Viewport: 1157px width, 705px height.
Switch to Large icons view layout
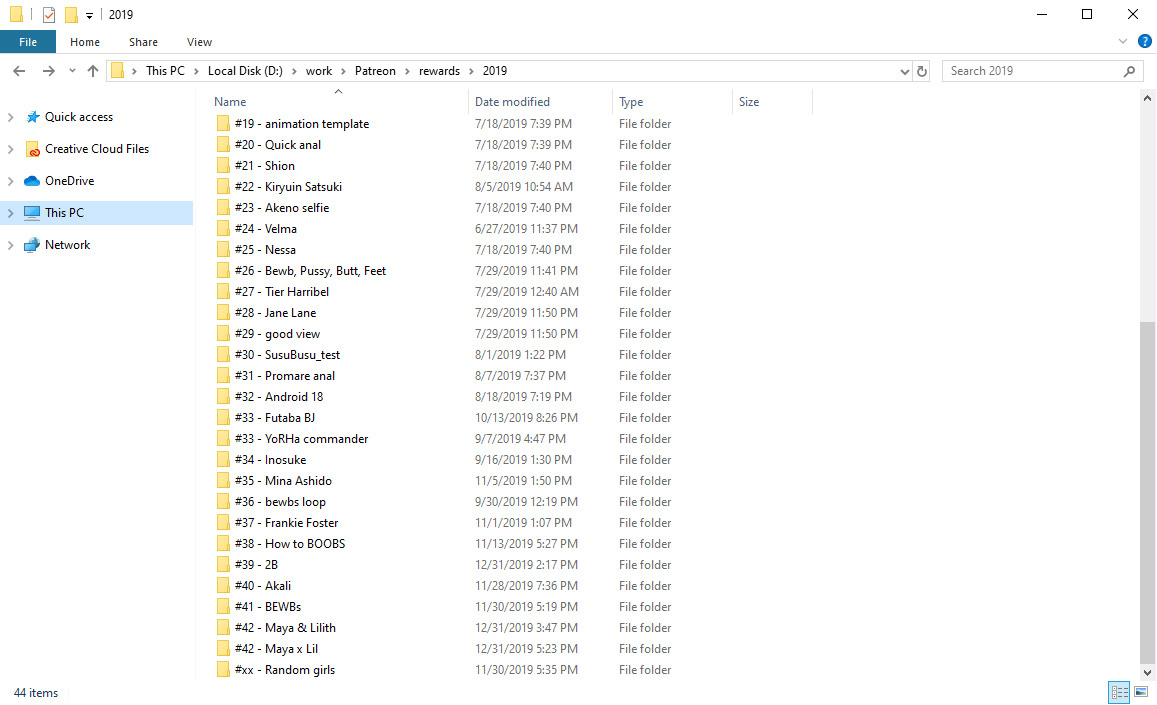coord(1141,692)
